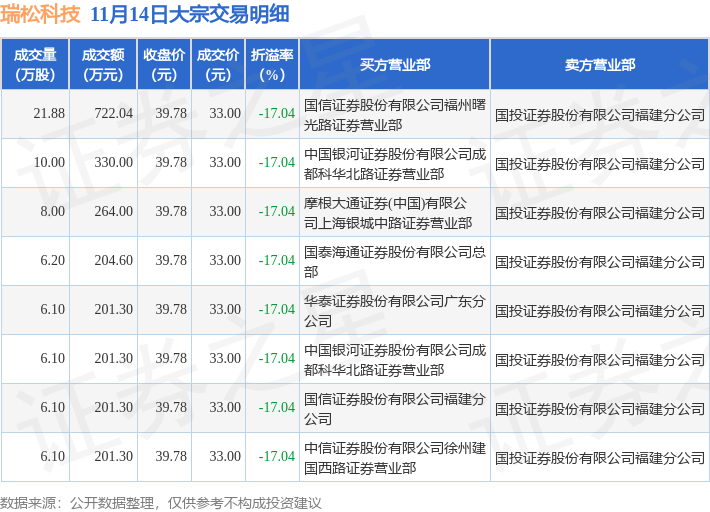This screenshot has height=512, width=710.
Task: Click the seller cell in the 204.60 row
Action: point(600,262)
